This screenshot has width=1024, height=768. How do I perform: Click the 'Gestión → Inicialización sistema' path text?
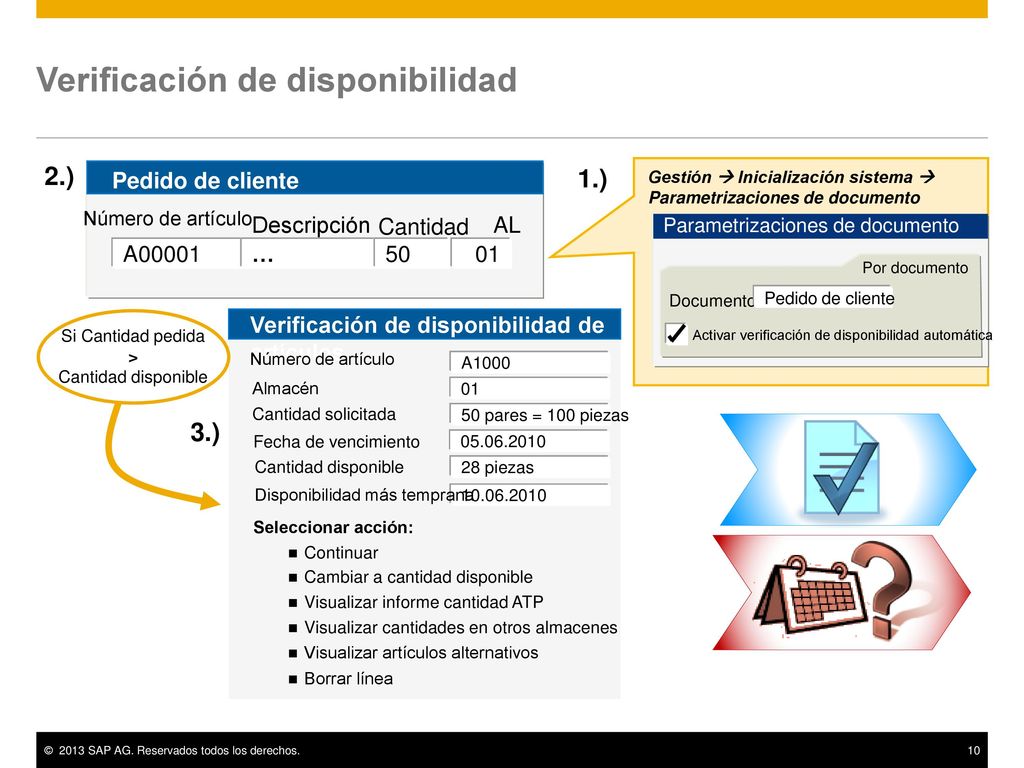(x=792, y=177)
